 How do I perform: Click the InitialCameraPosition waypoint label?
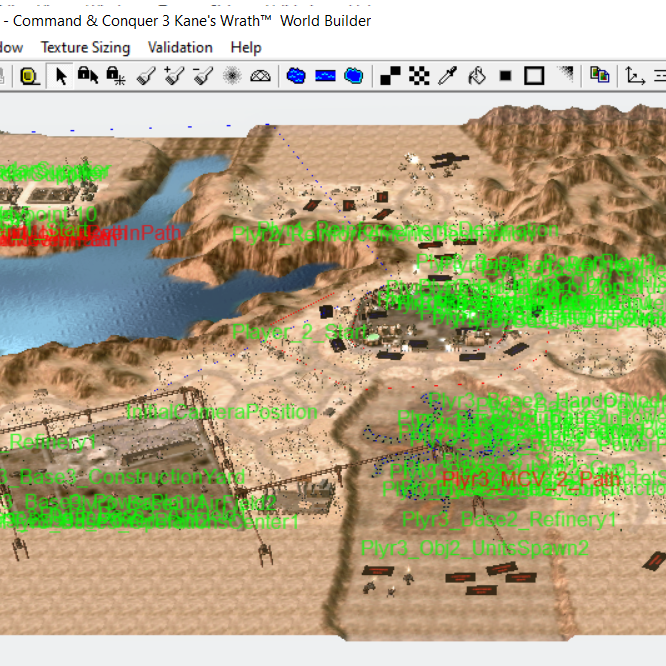[x=222, y=412]
